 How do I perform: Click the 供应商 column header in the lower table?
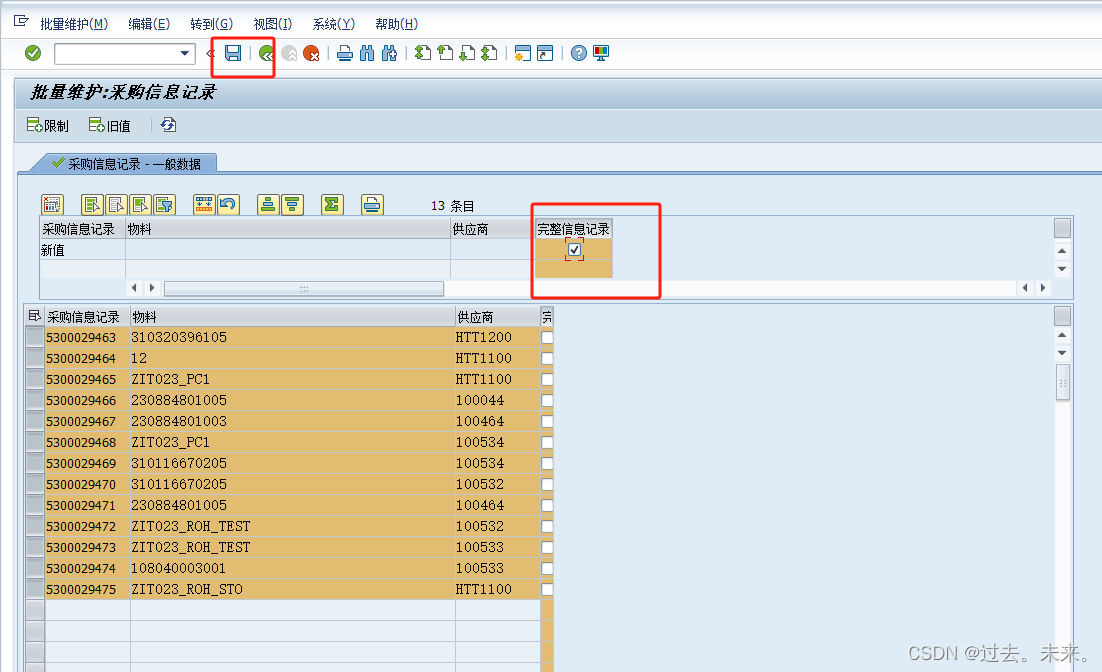pyautogui.click(x=498, y=317)
